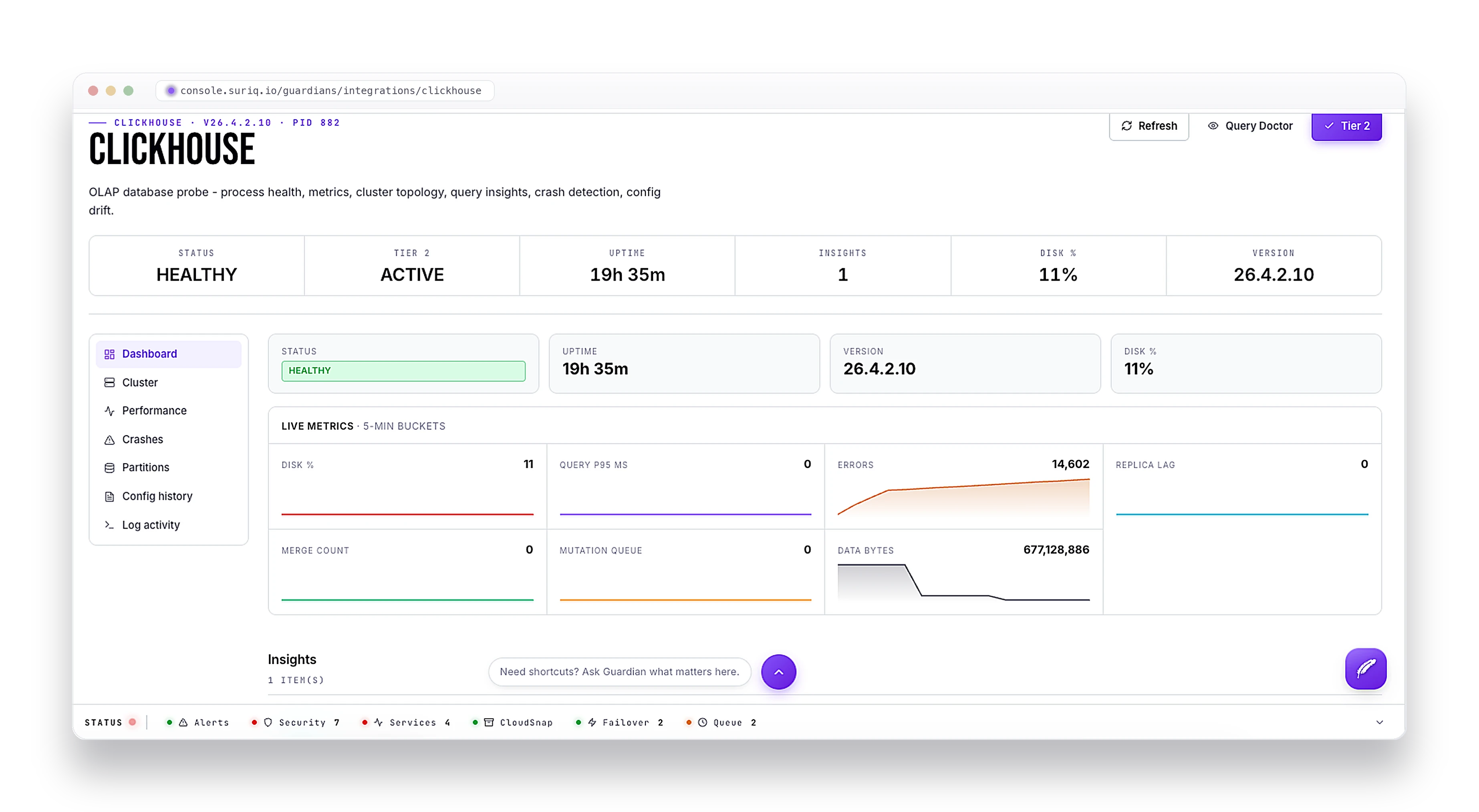Click the purple chevron-up Guardian button
Image resolution: width=1479 pixels, height=812 pixels.
[778, 672]
